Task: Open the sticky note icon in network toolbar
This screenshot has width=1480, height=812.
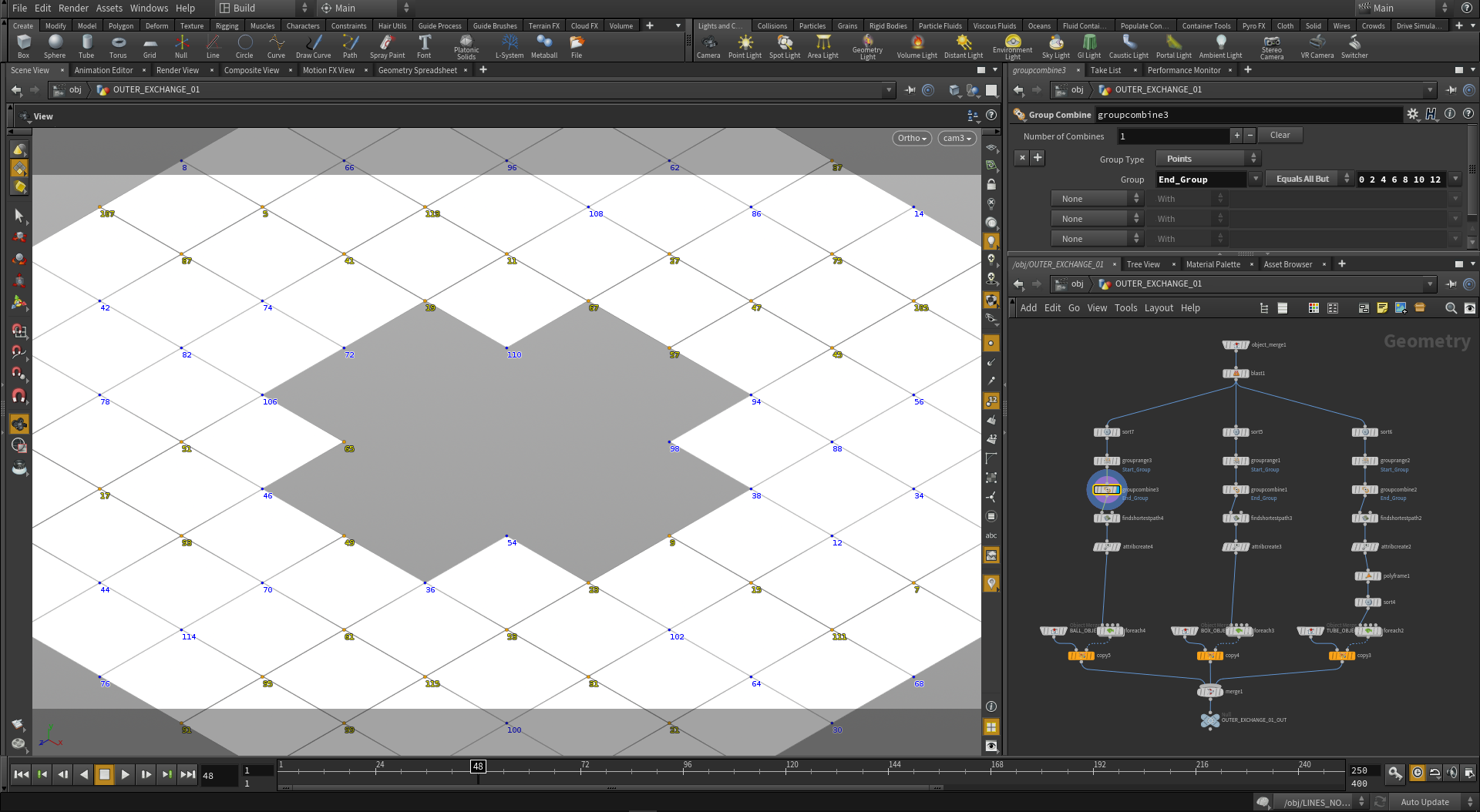Action: click(1382, 308)
